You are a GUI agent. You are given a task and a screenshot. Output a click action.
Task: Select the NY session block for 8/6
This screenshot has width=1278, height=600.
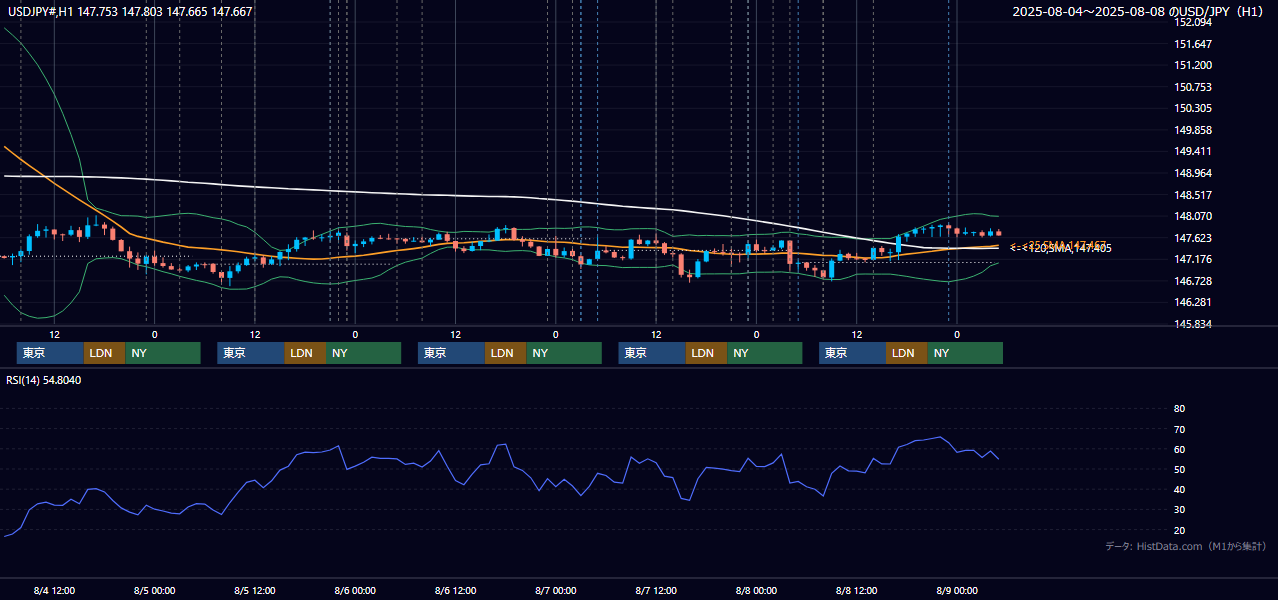[564, 353]
